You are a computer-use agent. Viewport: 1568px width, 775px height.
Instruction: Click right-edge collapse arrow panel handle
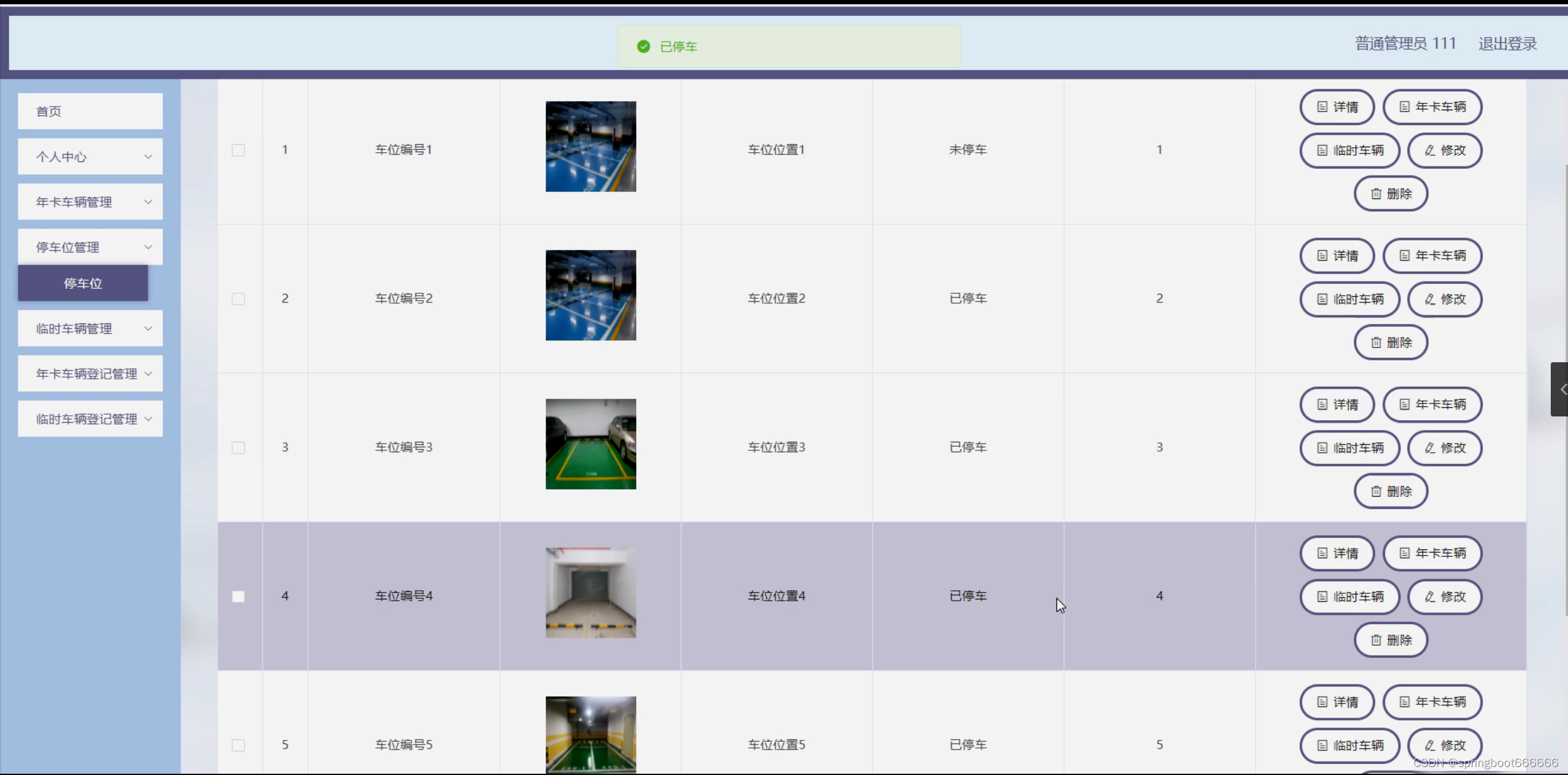tap(1561, 389)
